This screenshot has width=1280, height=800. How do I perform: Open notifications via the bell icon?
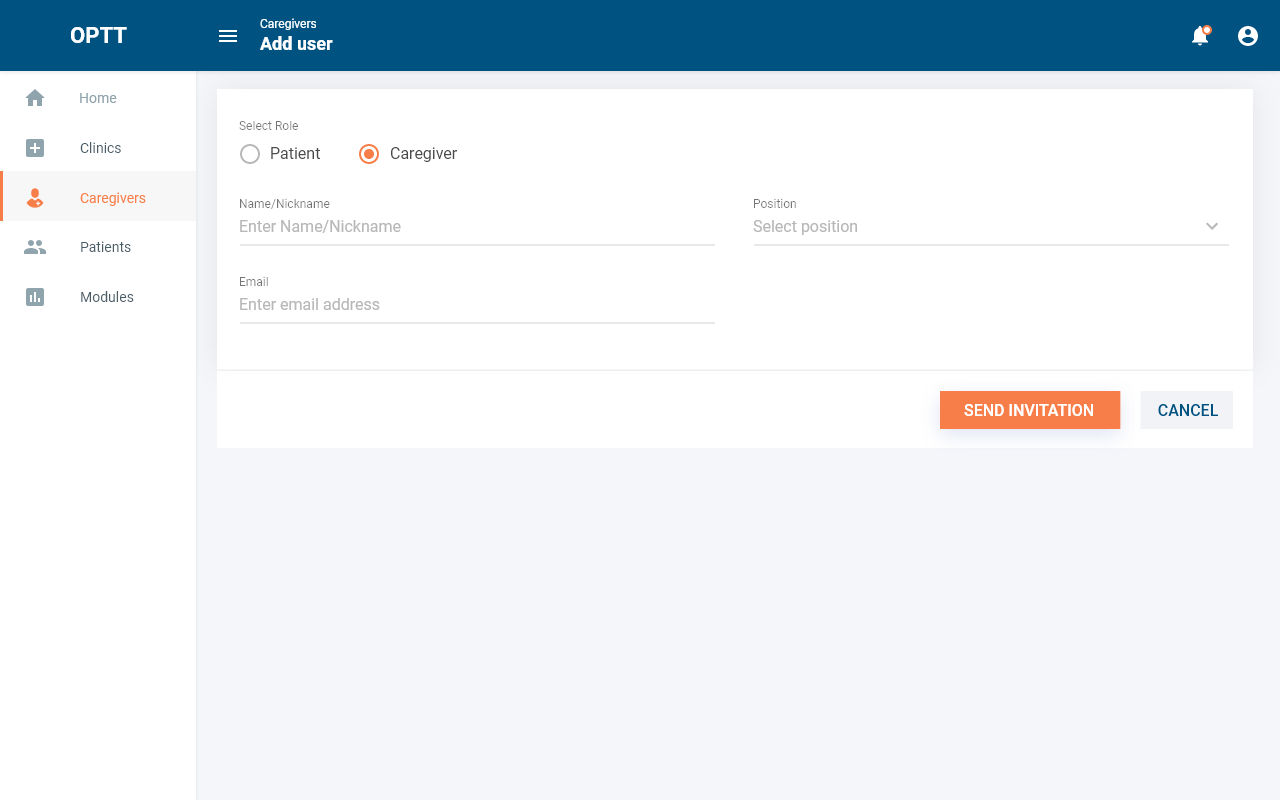(1200, 36)
